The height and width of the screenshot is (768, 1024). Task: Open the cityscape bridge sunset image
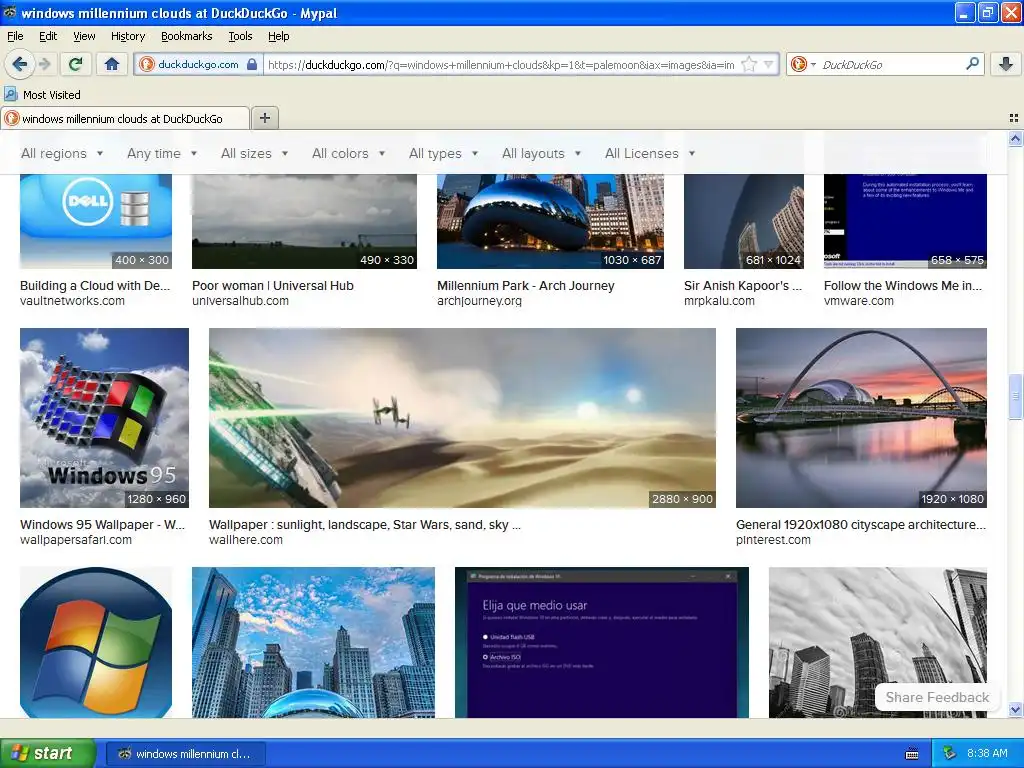pos(861,418)
